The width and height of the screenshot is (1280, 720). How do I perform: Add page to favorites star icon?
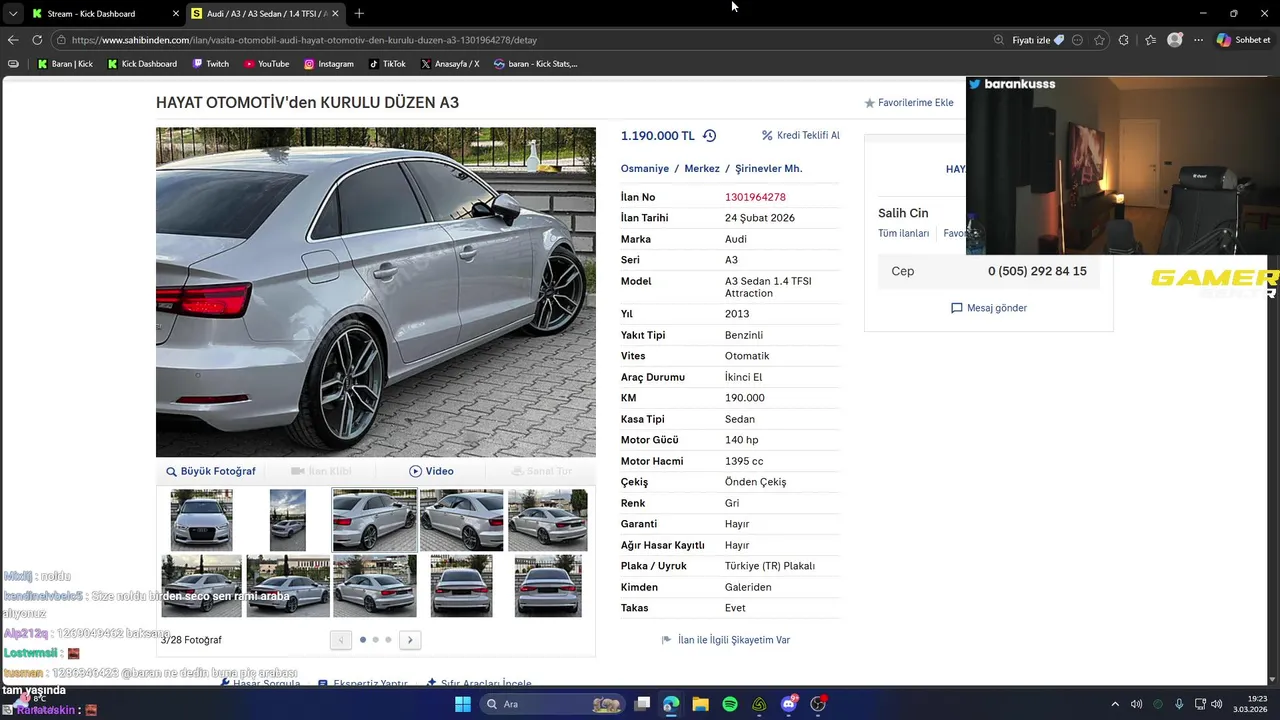[1100, 40]
